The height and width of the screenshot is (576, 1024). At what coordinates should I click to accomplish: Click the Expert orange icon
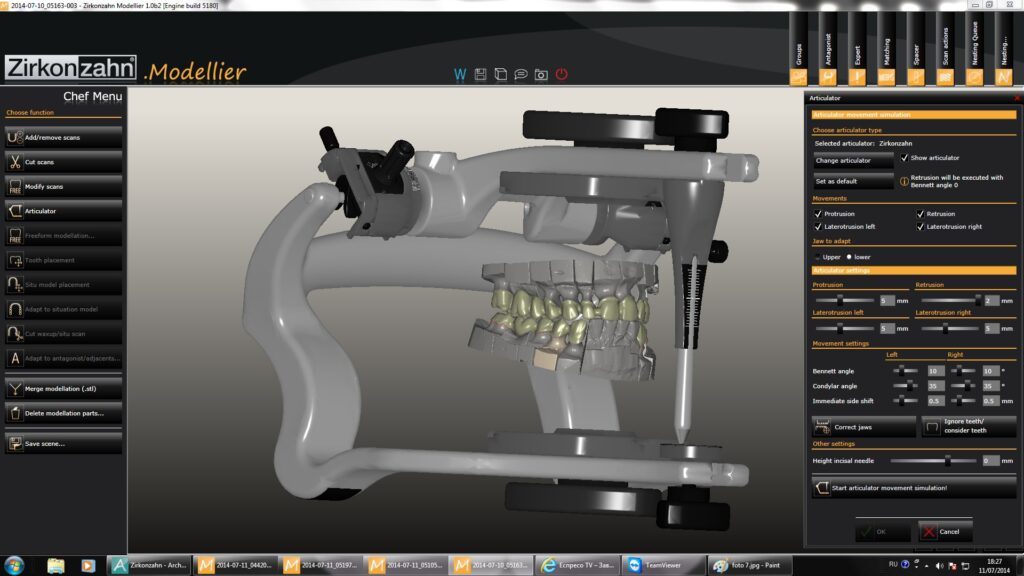pyautogui.click(x=857, y=78)
